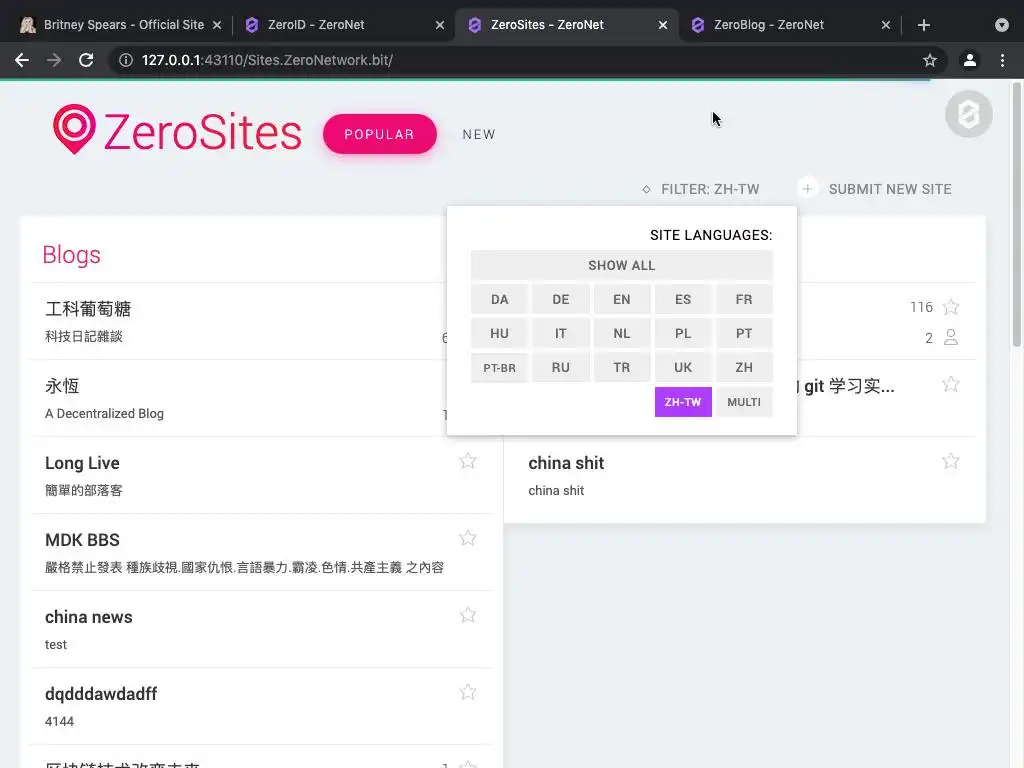
Task: Filter sites by PL language
Action: pyautogui.click(x=683, y=333)
